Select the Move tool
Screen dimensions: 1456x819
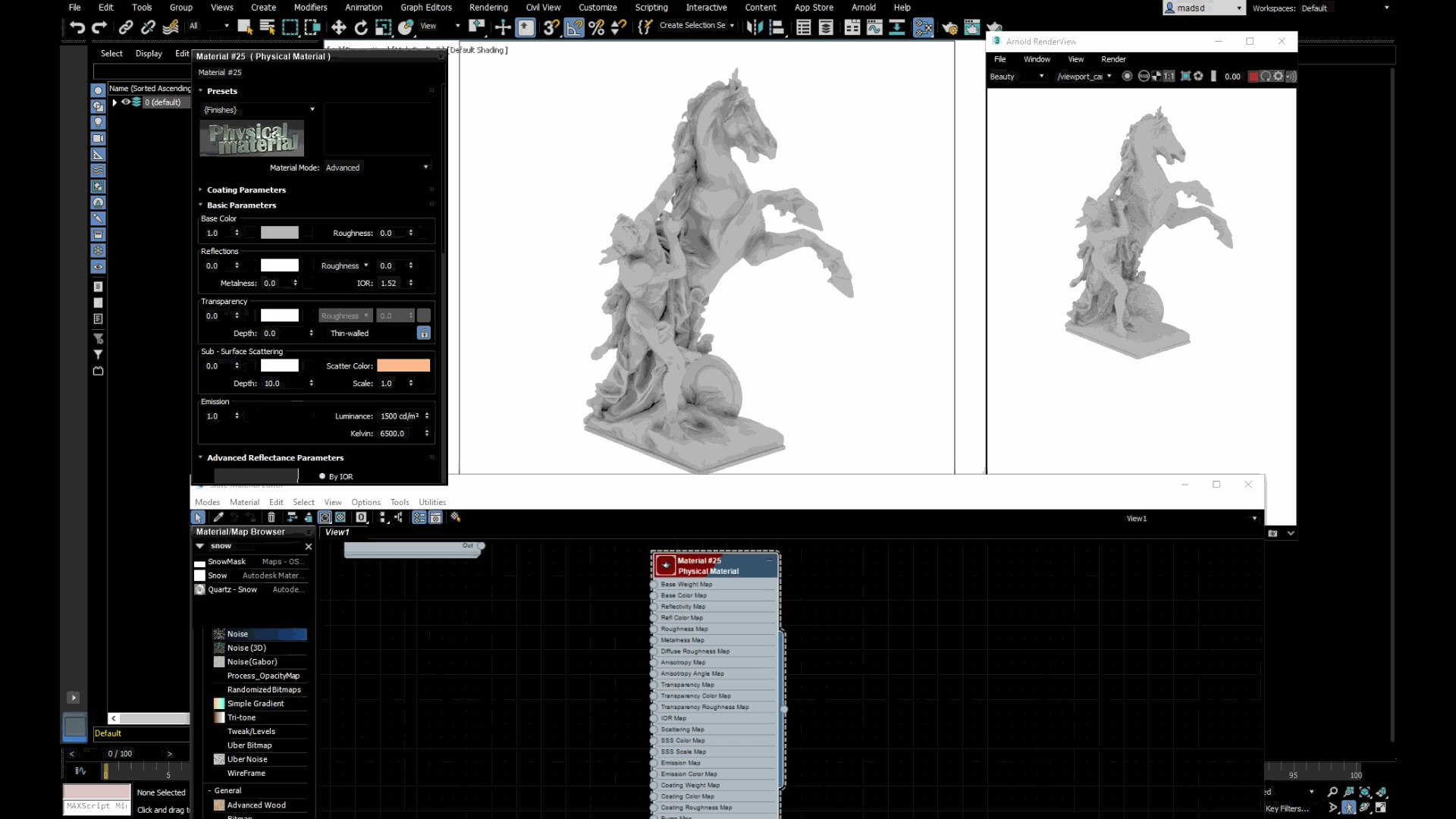point(338,28)
